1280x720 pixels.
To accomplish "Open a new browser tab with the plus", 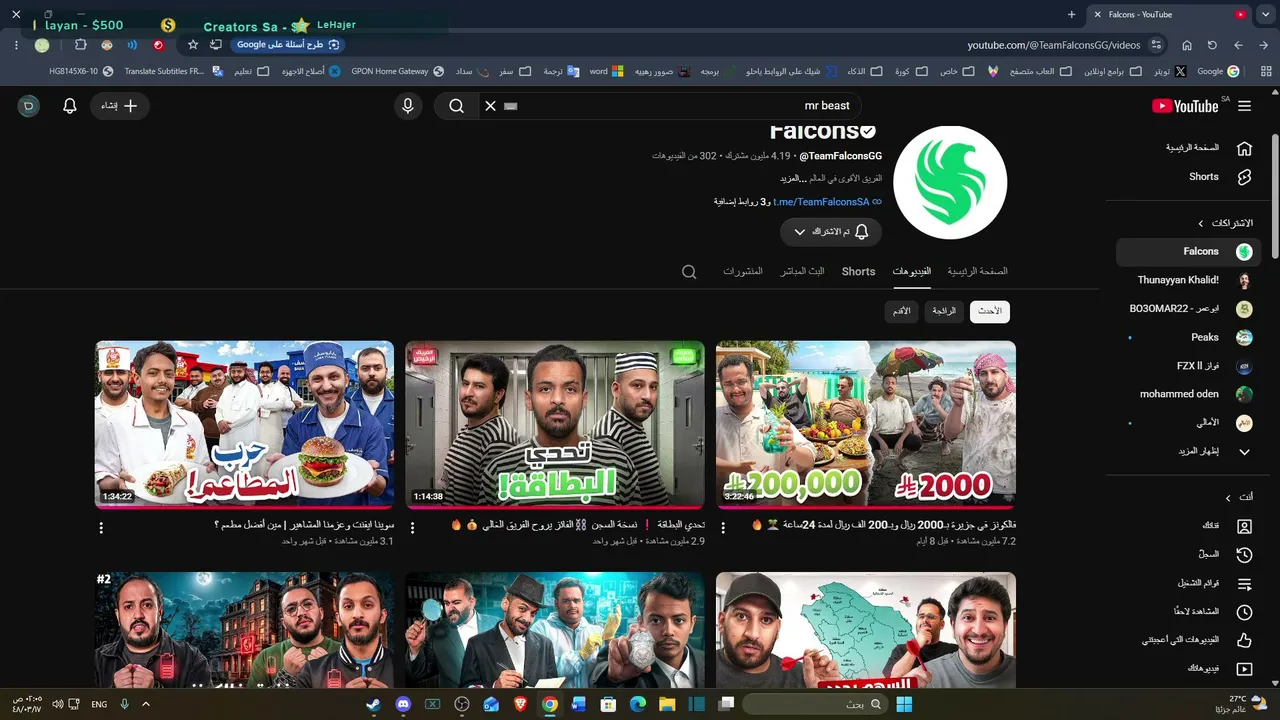I will 1072,14.
